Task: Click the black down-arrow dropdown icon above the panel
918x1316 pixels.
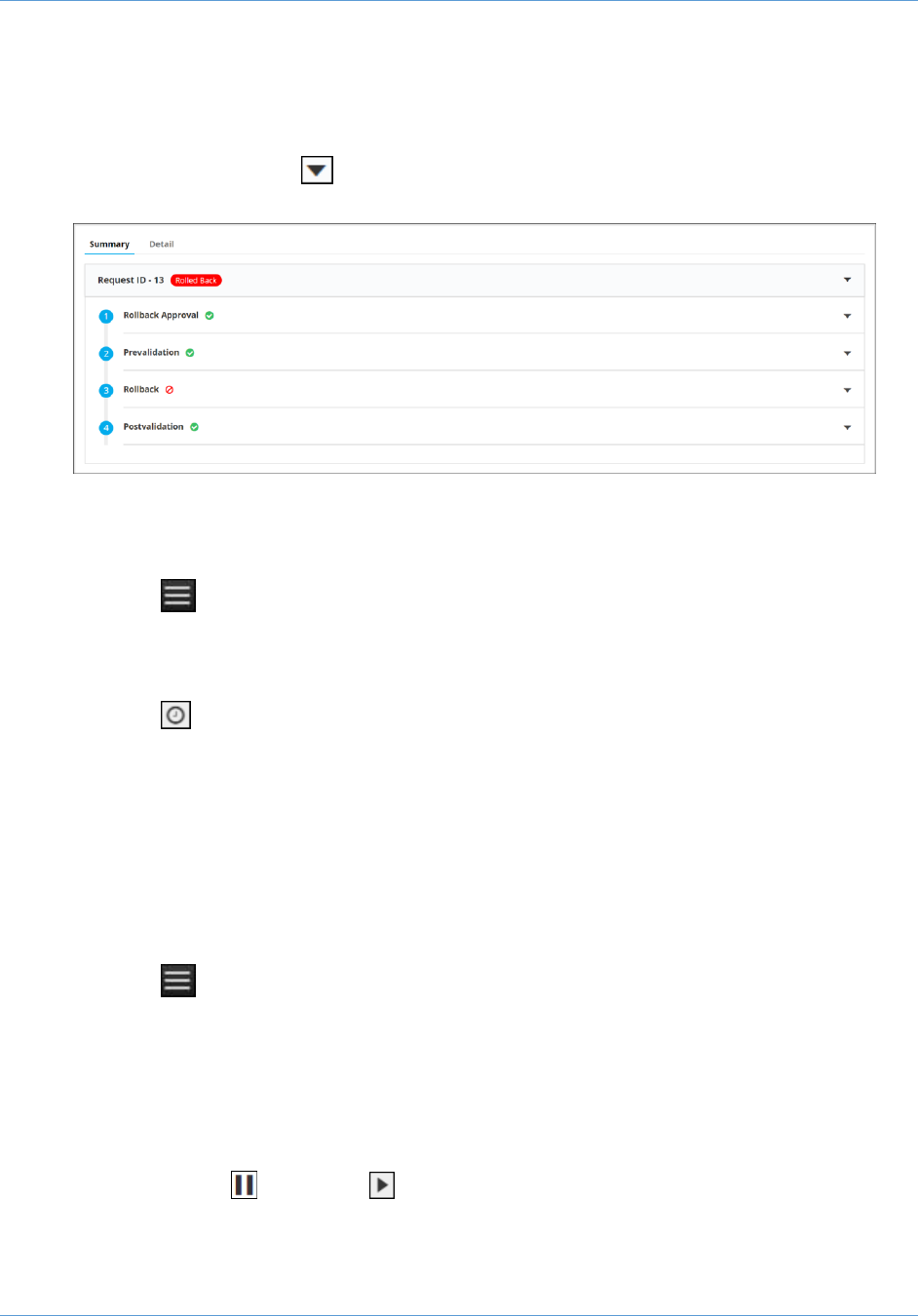Action: 317,171
